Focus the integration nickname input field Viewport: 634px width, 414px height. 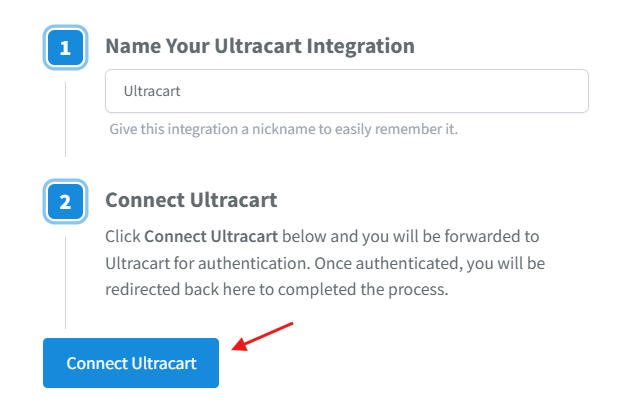tap(347, 91)
